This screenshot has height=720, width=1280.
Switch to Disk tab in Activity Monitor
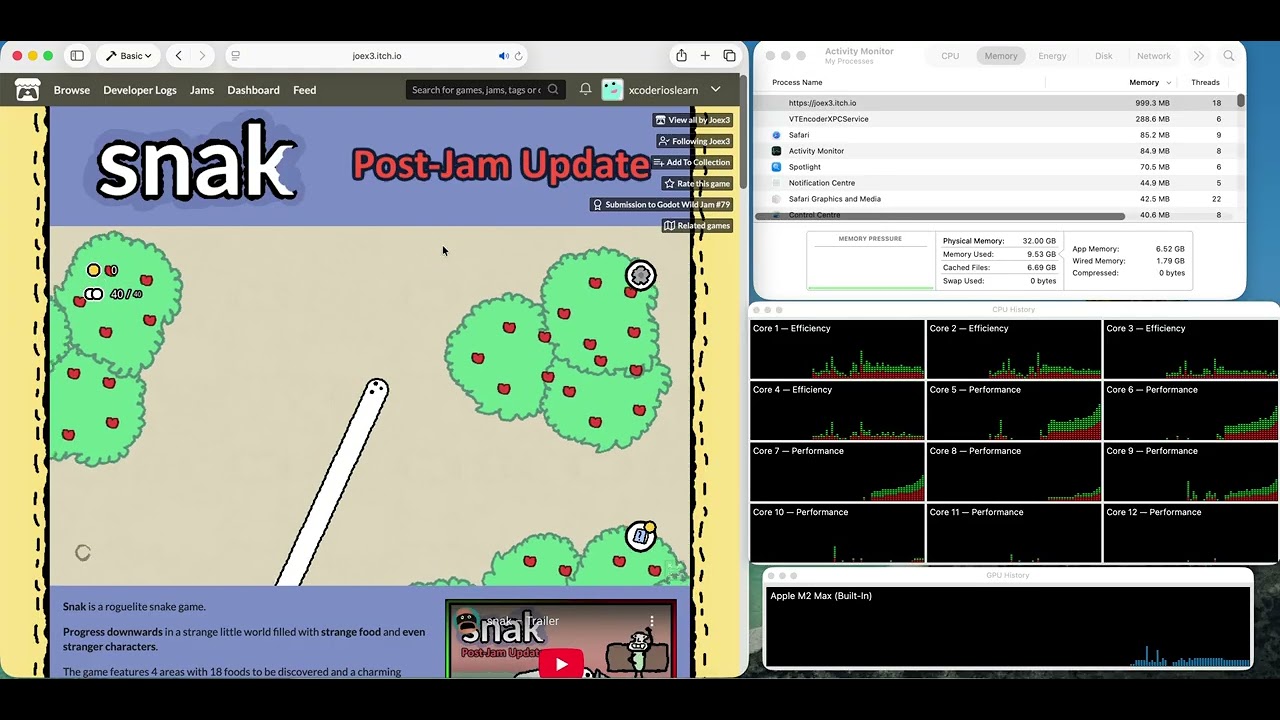click(x=1104, y=56)
